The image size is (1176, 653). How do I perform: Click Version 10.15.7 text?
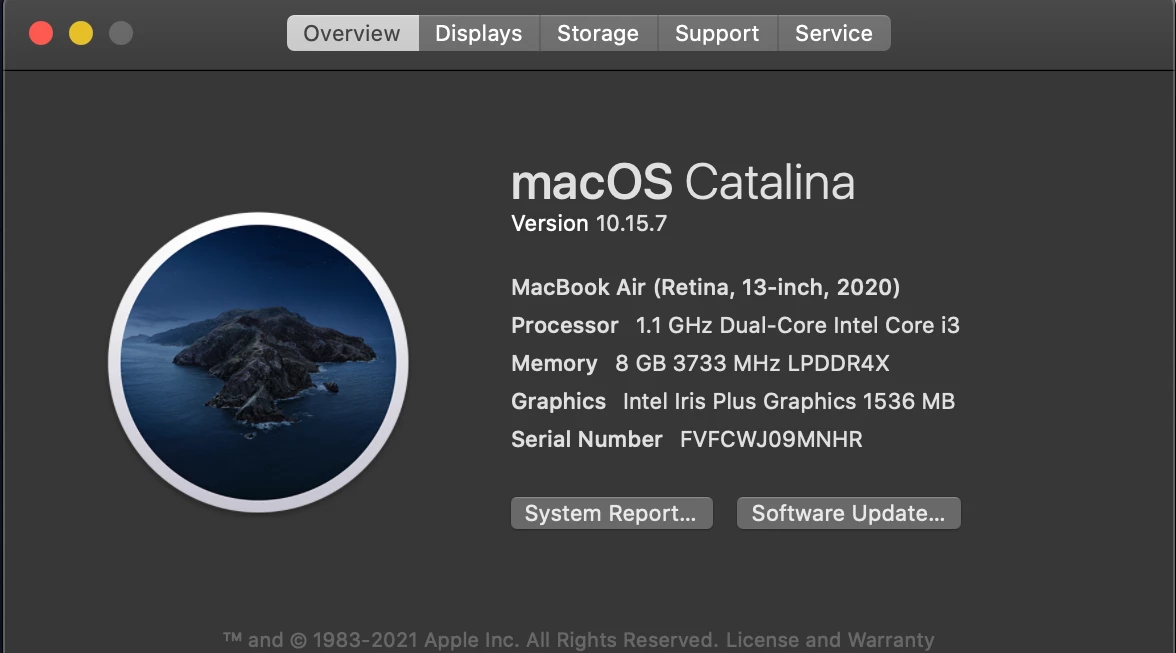[589, 223]
